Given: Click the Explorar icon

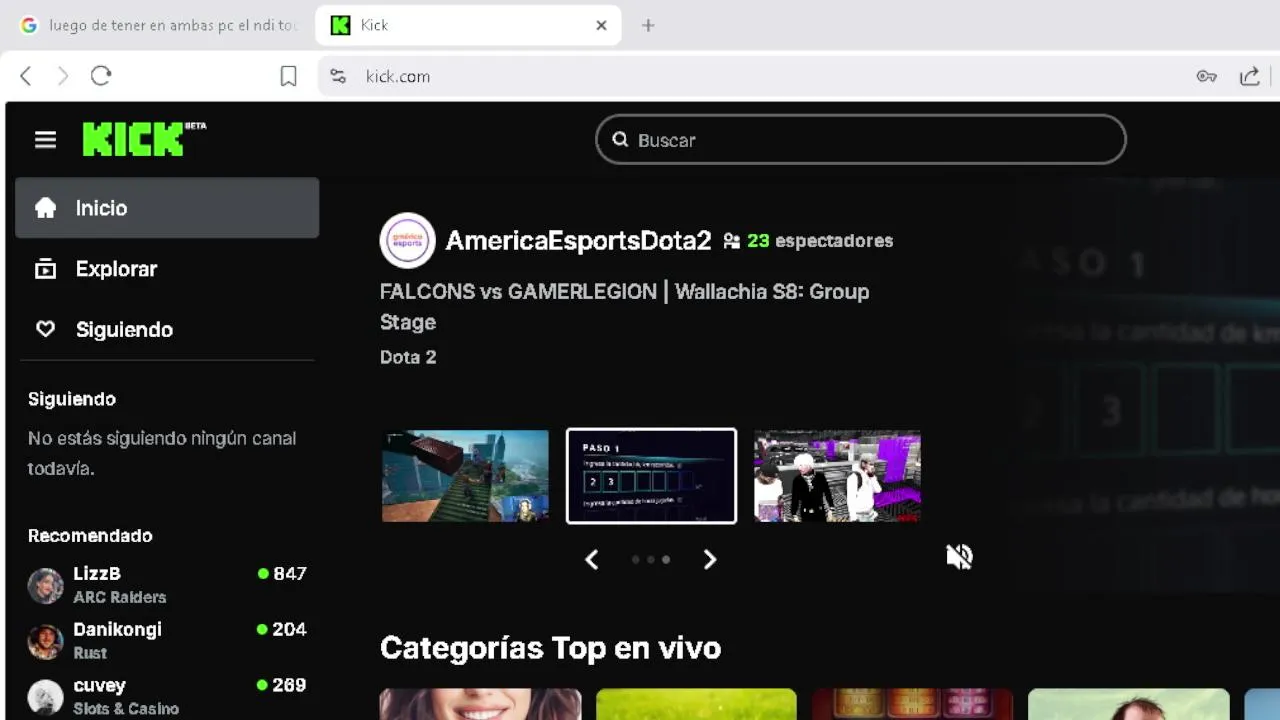Looking at the screenshot, I should click(45, 269).
